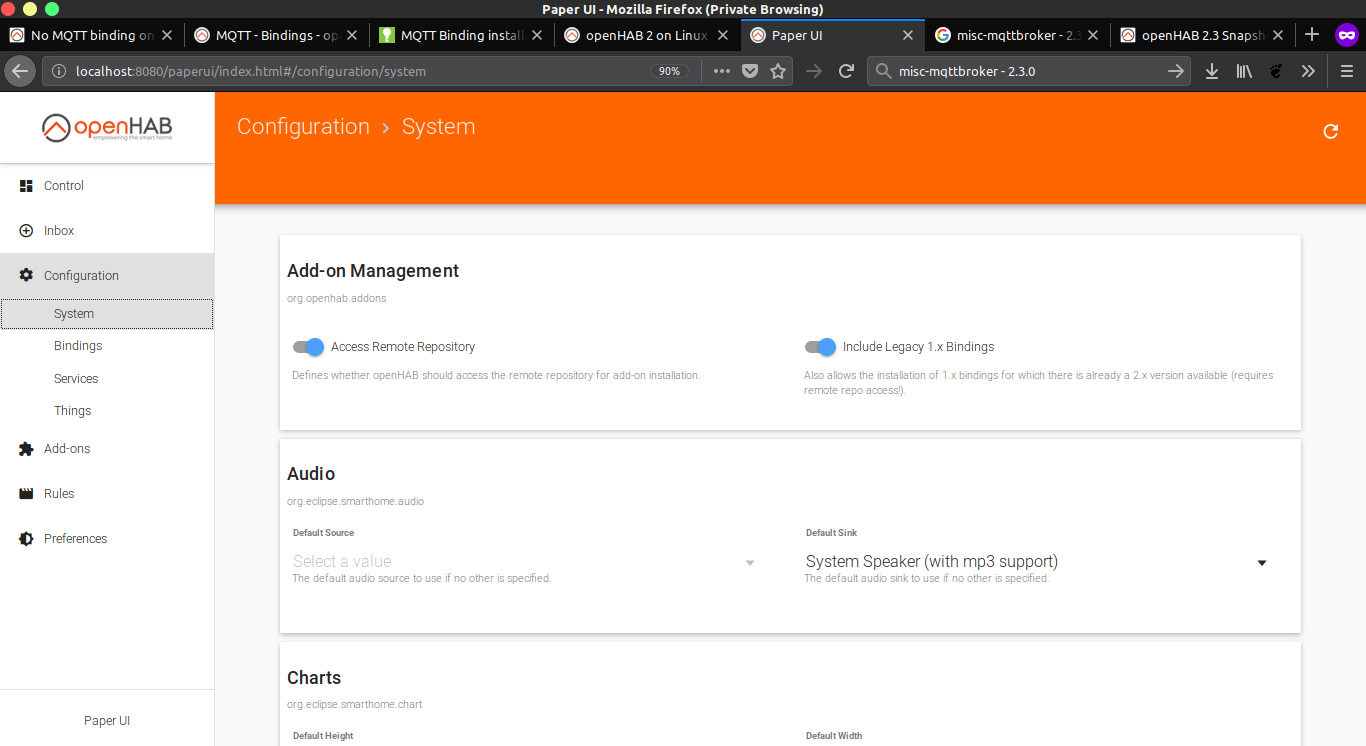Disable Access Remote Repository toggle
The height and width of the screenshot is (746, 1366).
click(308, 347)
